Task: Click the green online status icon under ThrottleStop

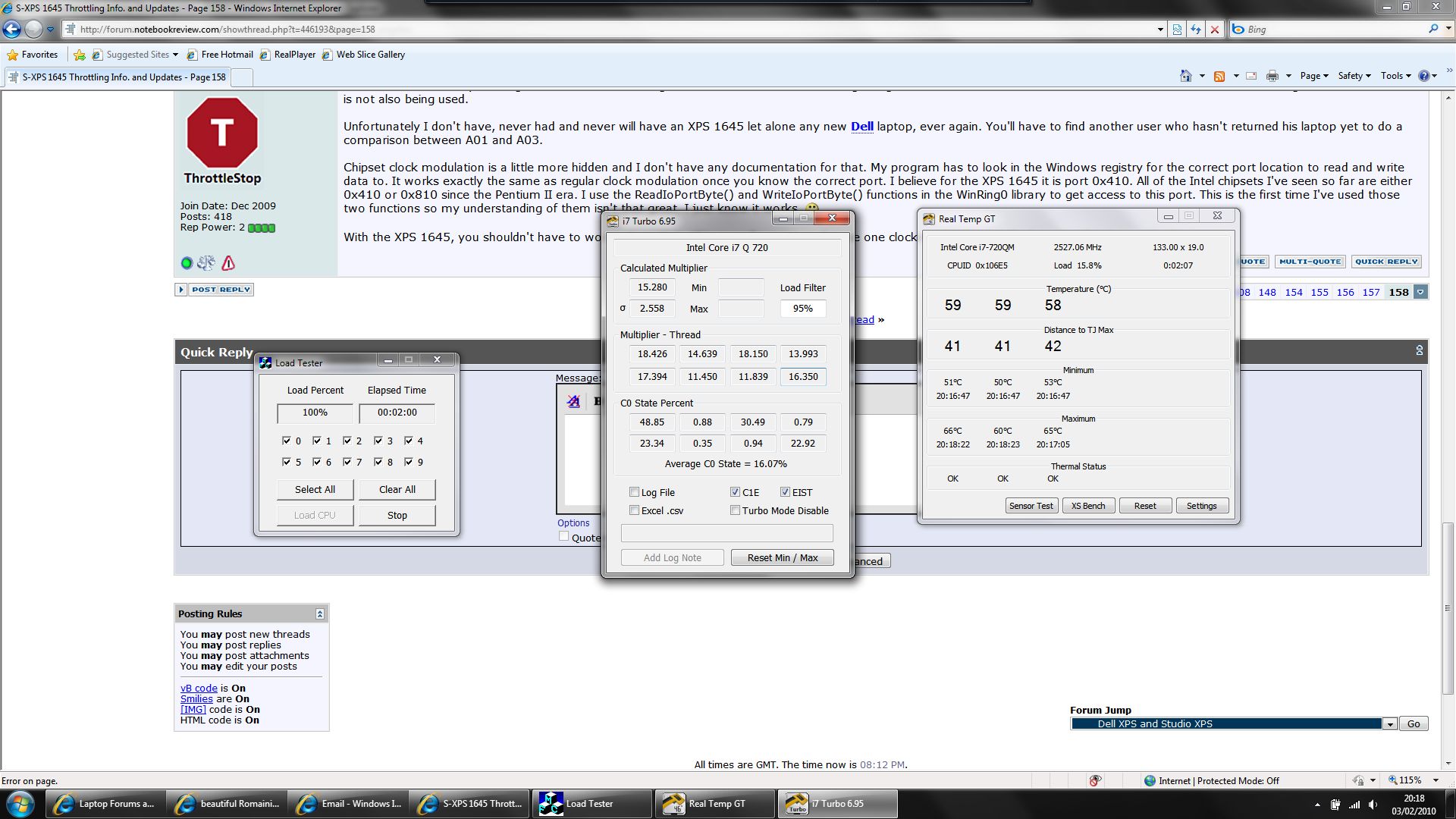Action: coord(187,263)
